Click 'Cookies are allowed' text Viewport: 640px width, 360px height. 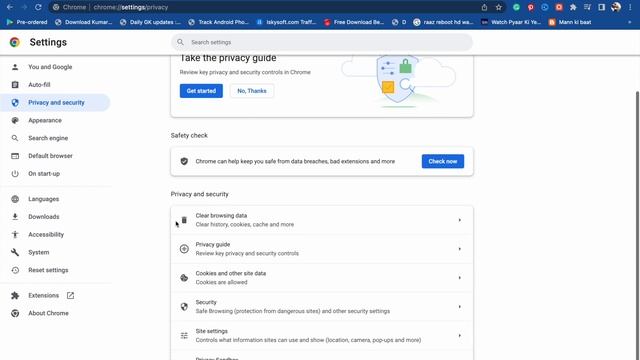tap(221, 282)
